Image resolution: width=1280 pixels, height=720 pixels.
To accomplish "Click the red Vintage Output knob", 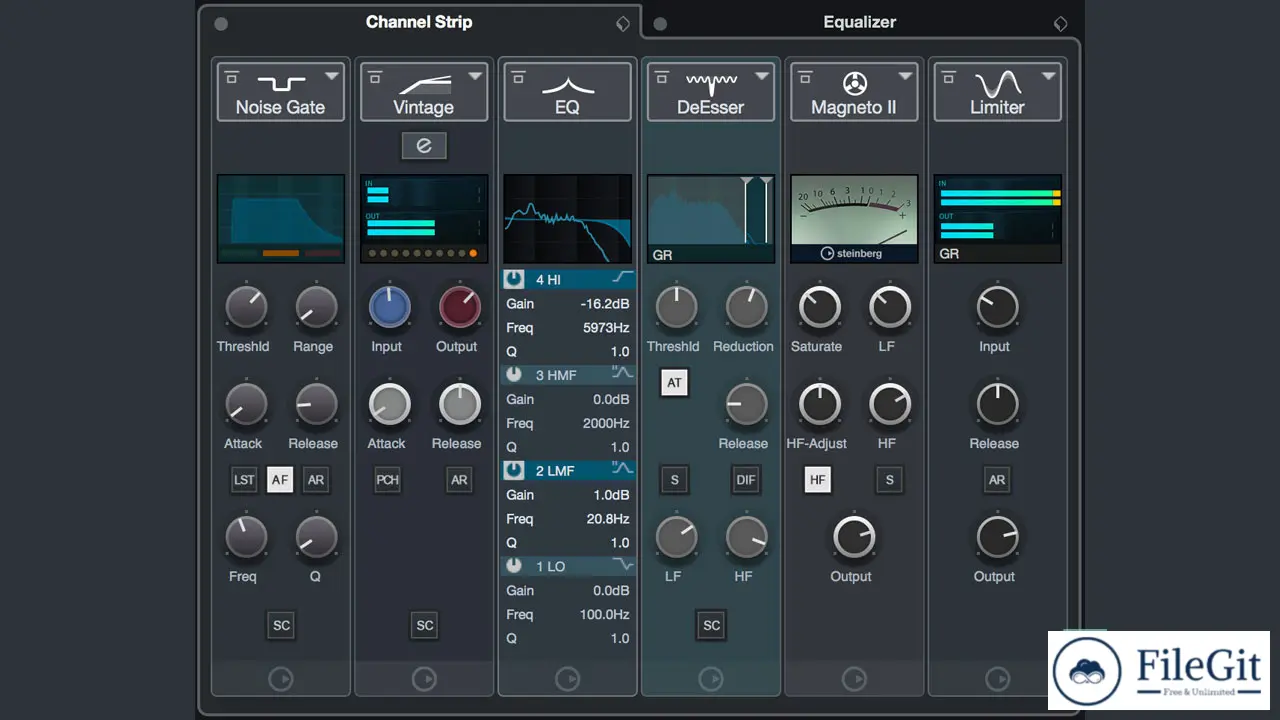I will pos(460,308).
